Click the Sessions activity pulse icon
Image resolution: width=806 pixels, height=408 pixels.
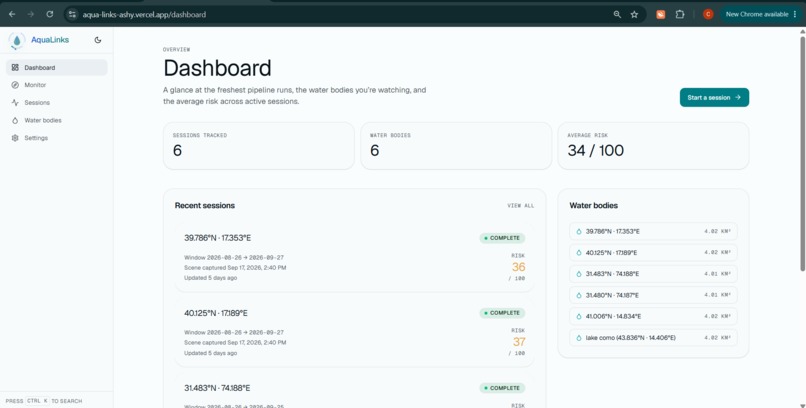[15, 103]
